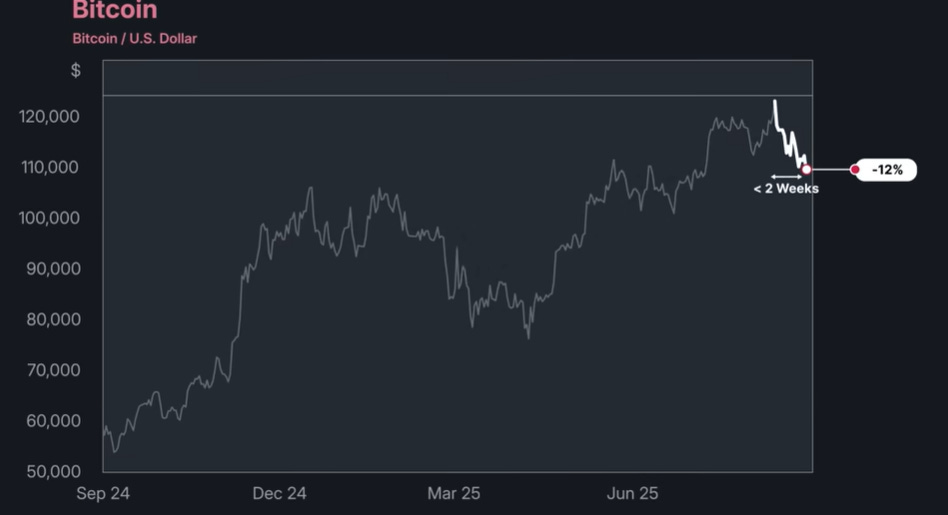The height and width of the screenshot is (515, 948).
Task: Click the 100,000 y-axis label
Action: (49, 218)
